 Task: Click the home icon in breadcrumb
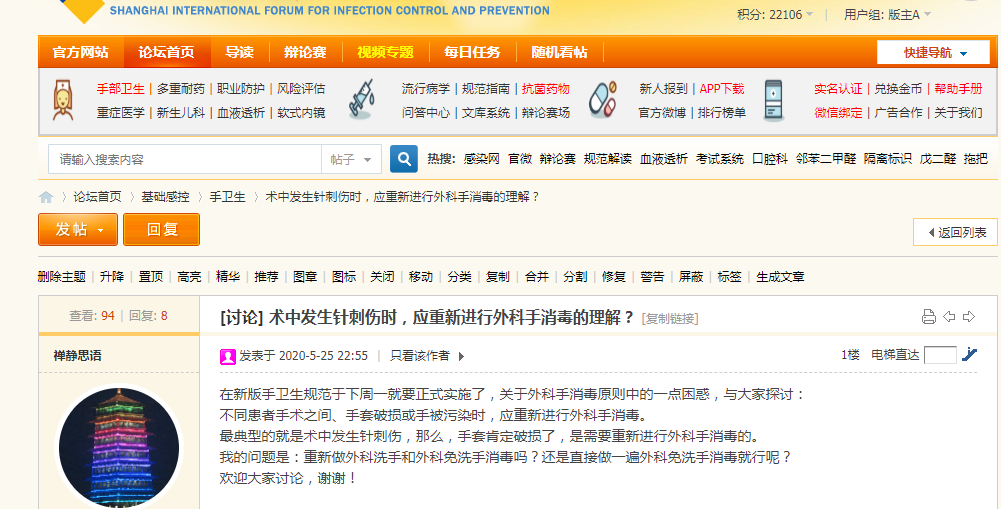tap(46, 197)
